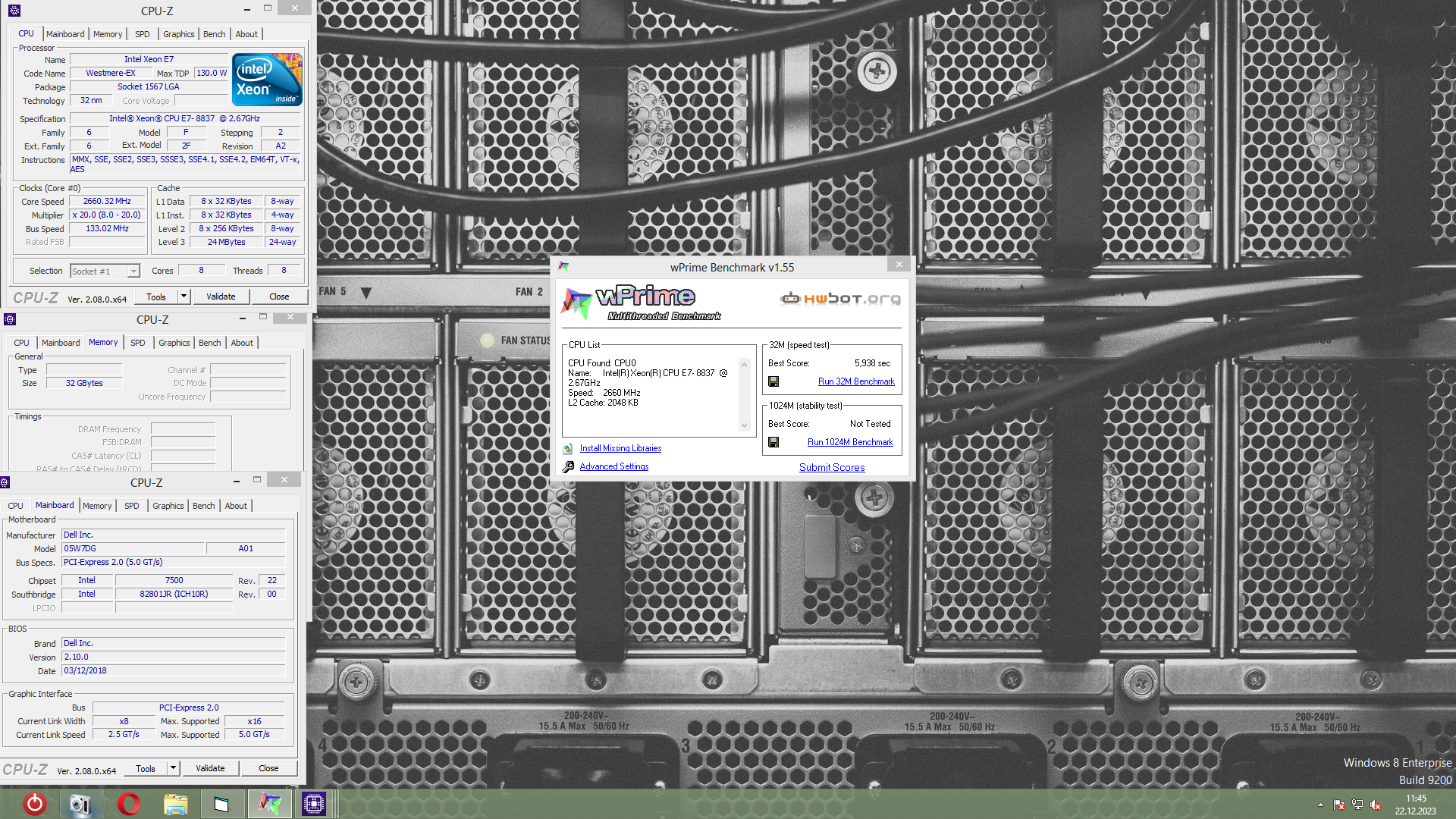Switch to CPU-Z purple chip taskbar icon
The height and width of the screenshot is (819, 1456).
[x=313, y=804]
